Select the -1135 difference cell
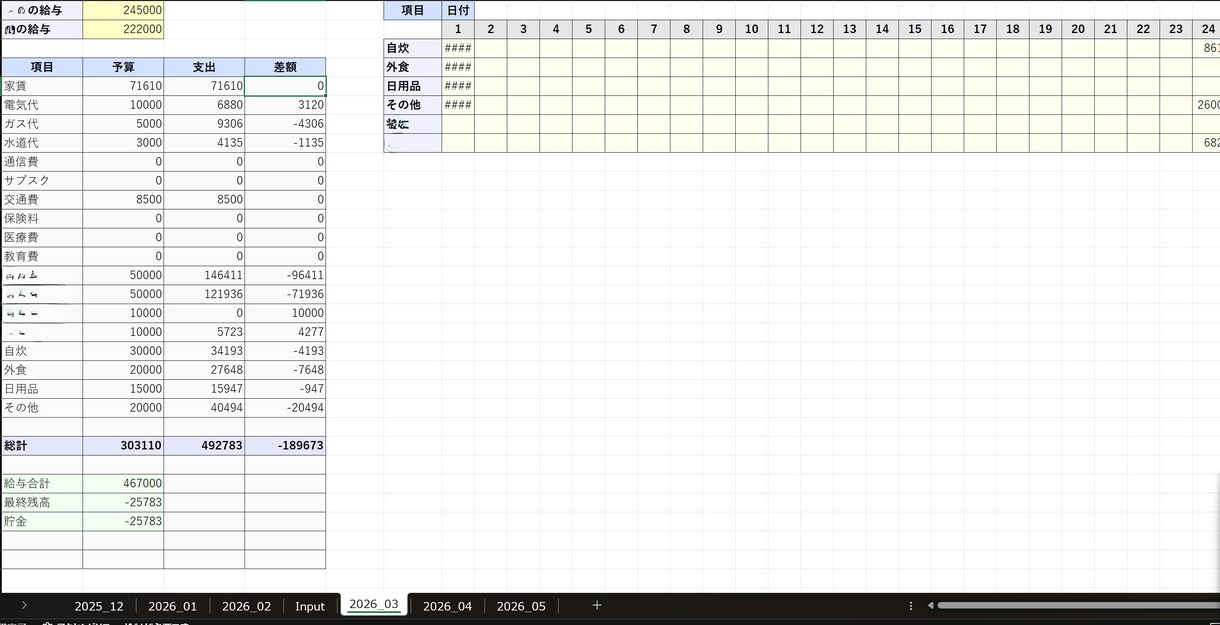Viewport: 1220px width, 625px height. click(x=285, y=143)
